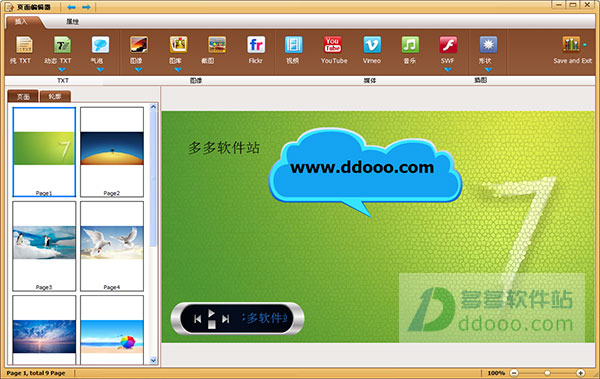Expand speech bubble dropdown arrow
Image resolution: width=600 pixels, height=379 pixels.
click(x=100, y=70)
